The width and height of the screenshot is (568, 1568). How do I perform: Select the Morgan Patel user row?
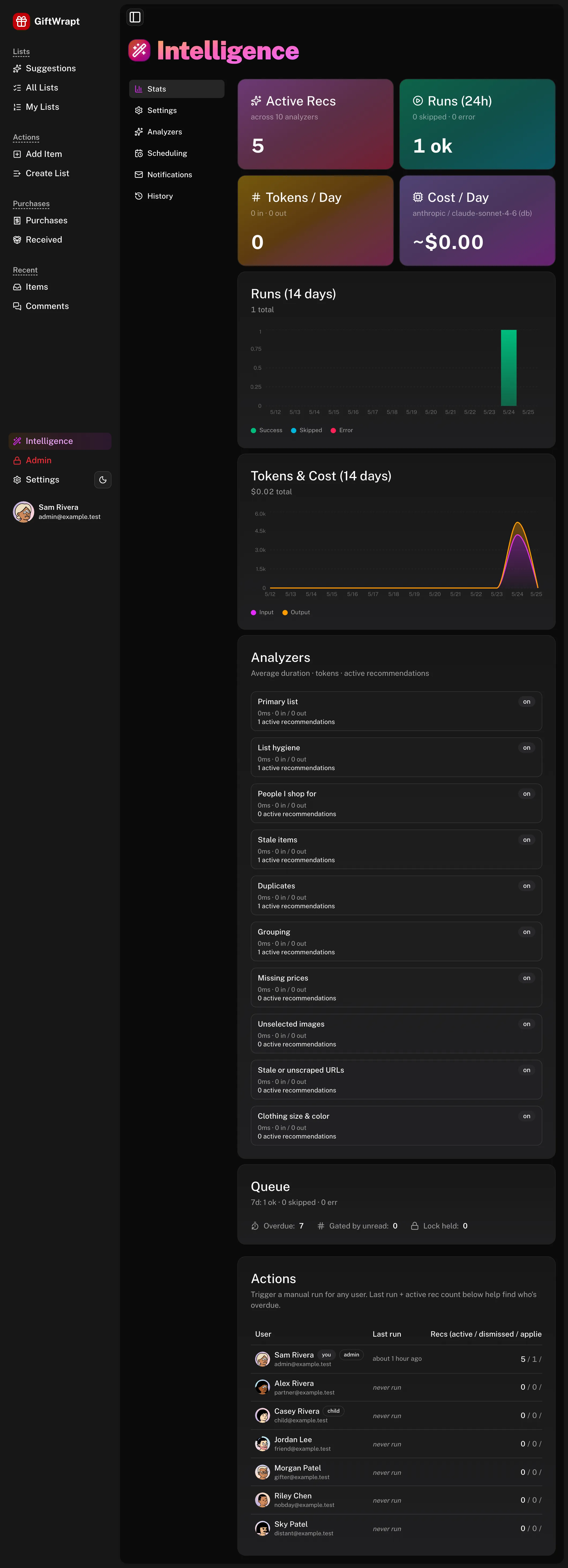(396, 1472)
